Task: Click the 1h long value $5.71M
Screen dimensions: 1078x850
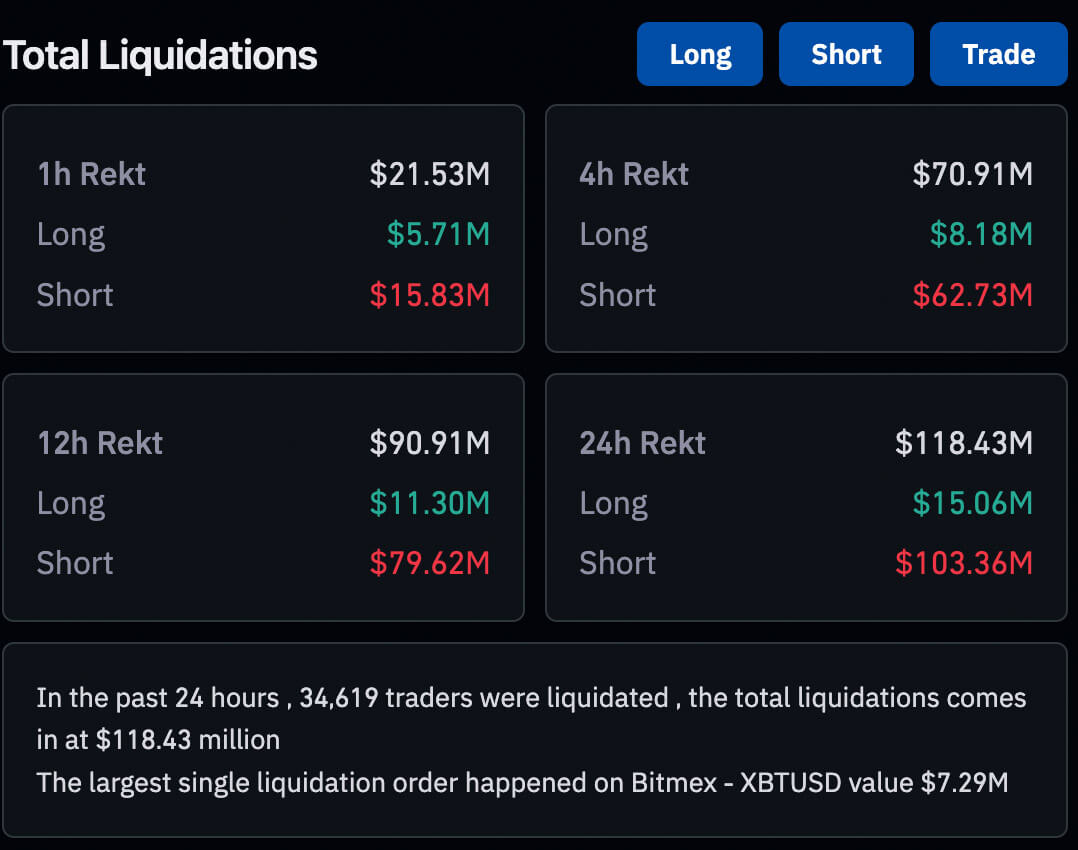Action: click(x=439, y=234)
